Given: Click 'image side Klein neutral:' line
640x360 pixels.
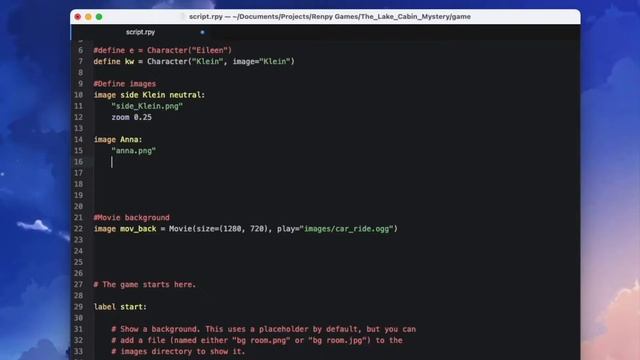Looking at the screenshot, I should pos(149,95).
